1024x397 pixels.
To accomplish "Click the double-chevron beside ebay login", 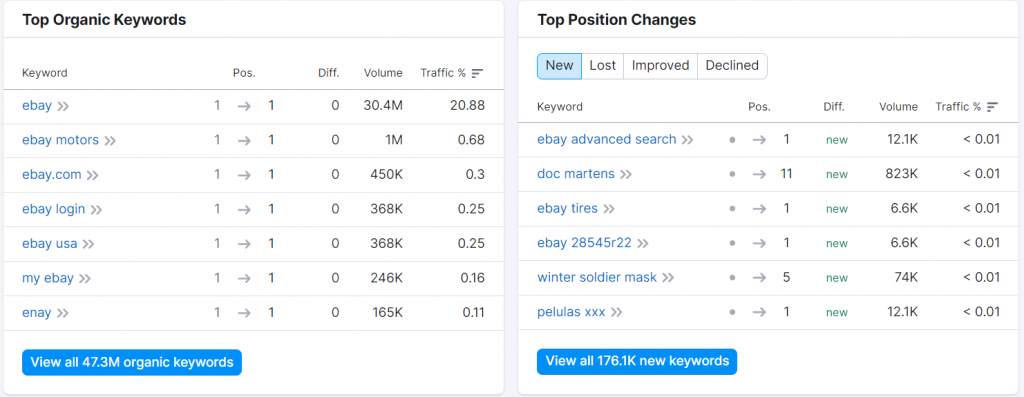I will [97, 210].
